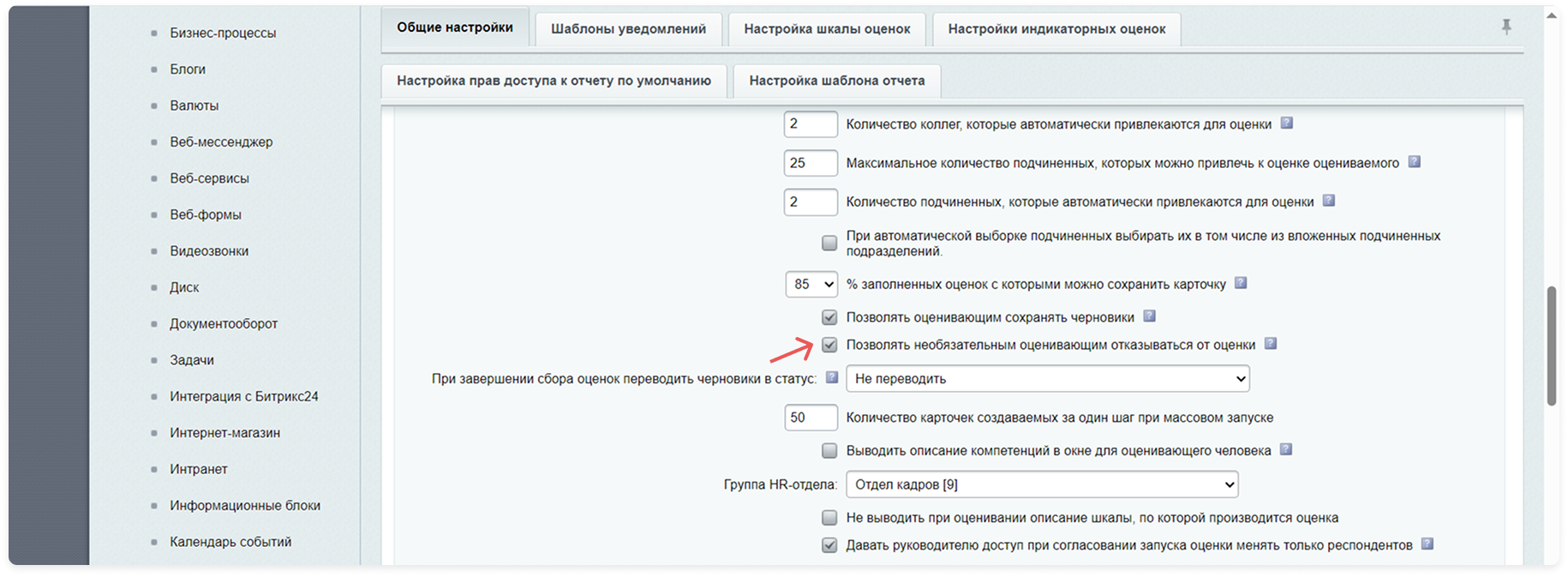Open 'Настройка шкалы оценок' tab
1568x577 pixels.
[x=827, y=29]
